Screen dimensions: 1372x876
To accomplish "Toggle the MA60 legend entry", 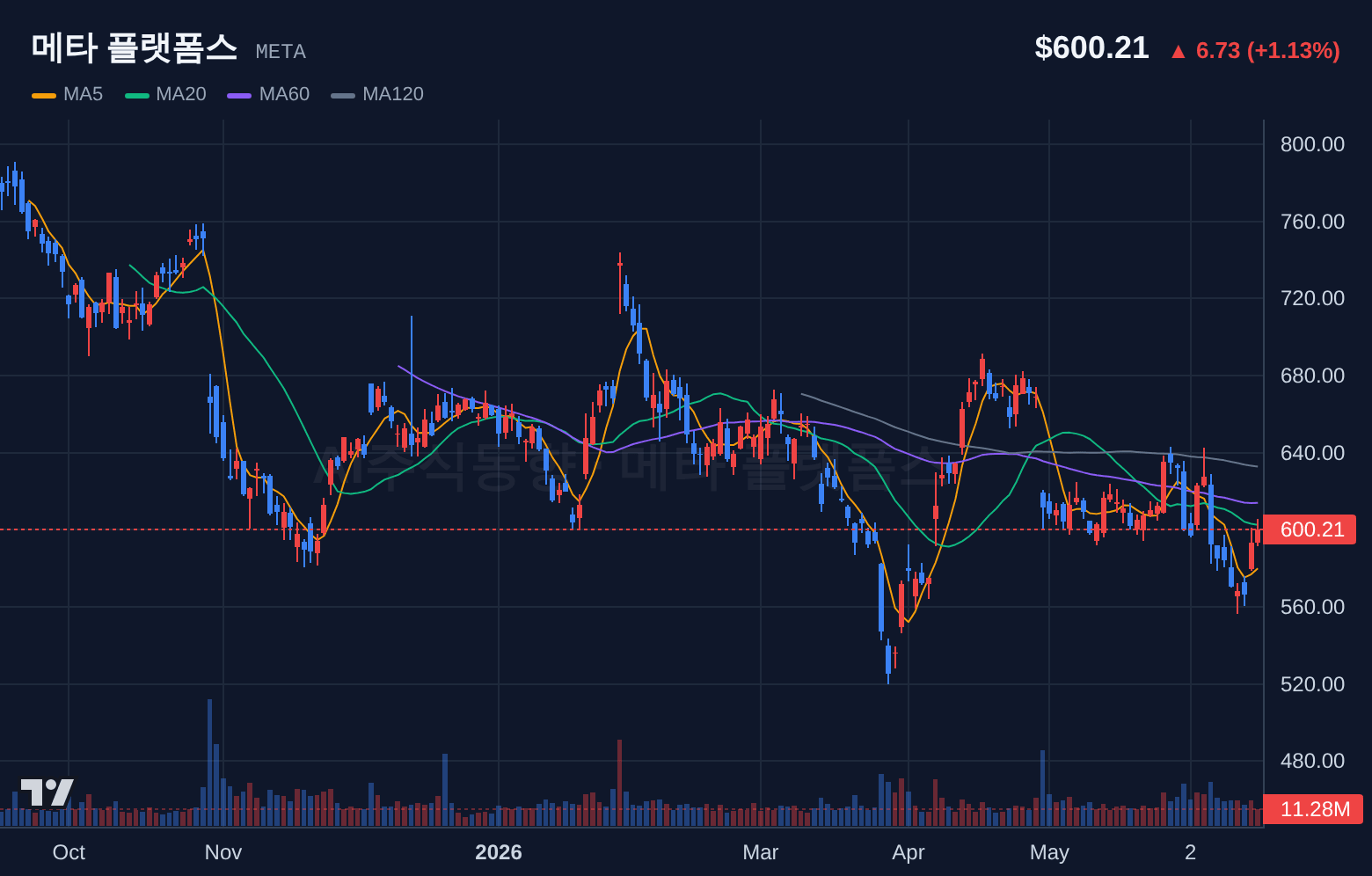I will click(x=268, y=94).
